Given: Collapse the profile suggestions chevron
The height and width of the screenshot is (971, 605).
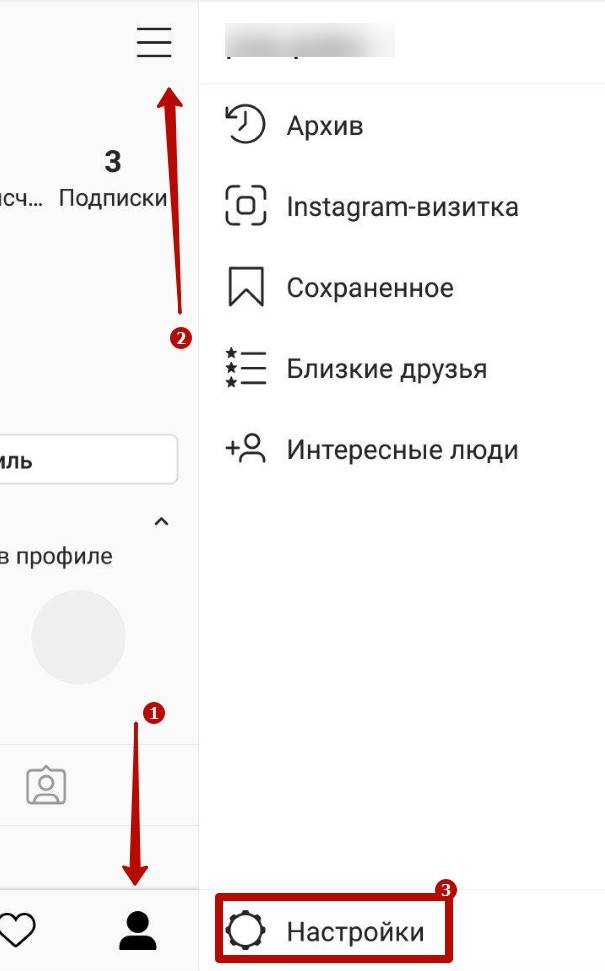Looking at the screenshot, I should click(161, 521).
